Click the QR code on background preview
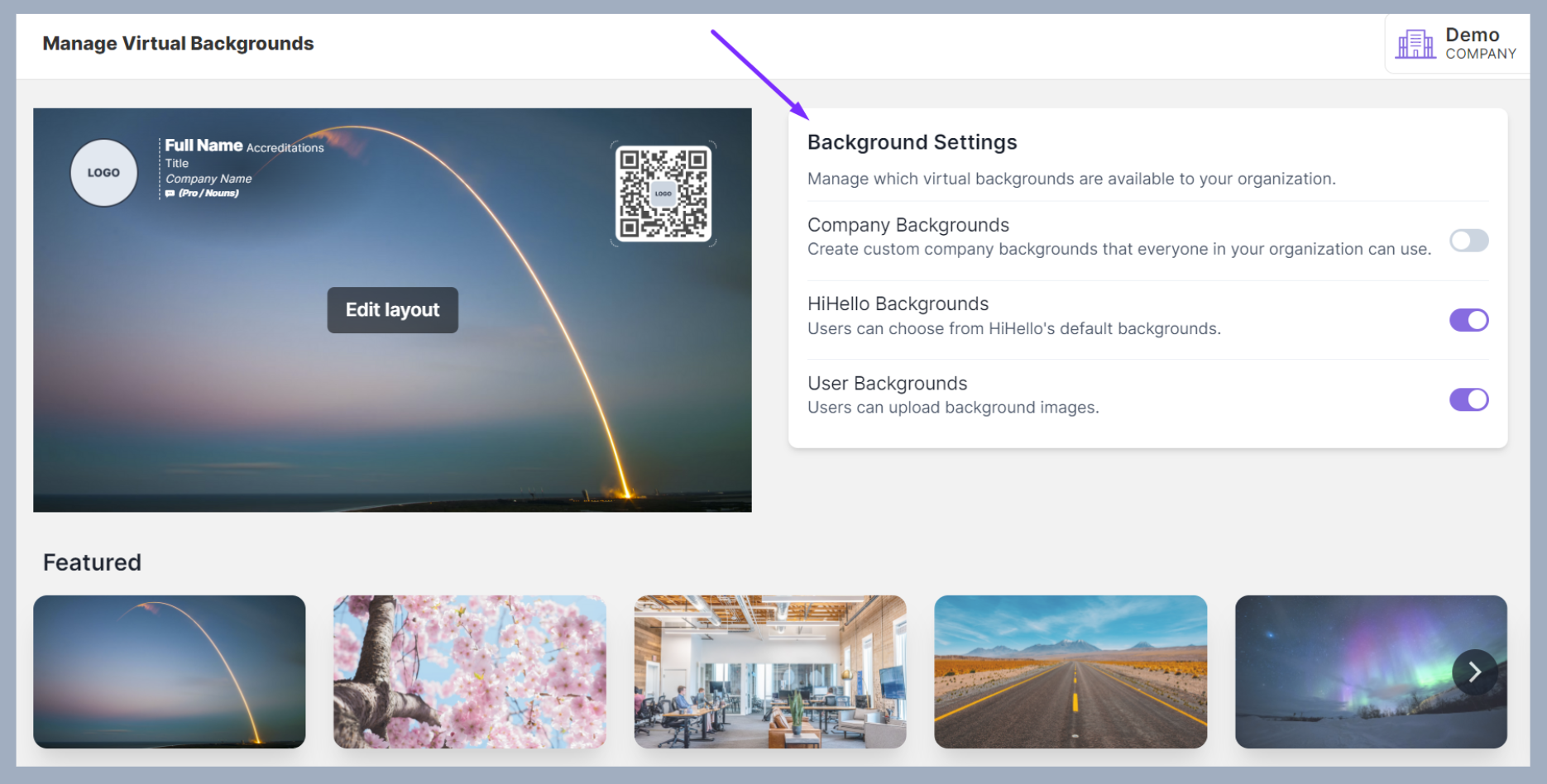This screenshot has height=784, width=1547. [663, 194]
